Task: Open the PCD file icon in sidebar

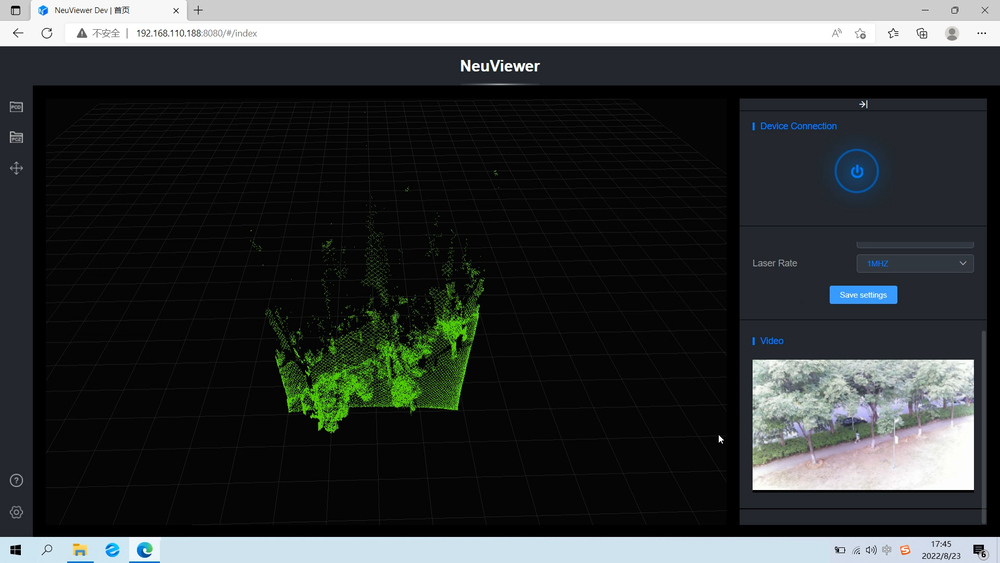Action: [x=17, y=106]
